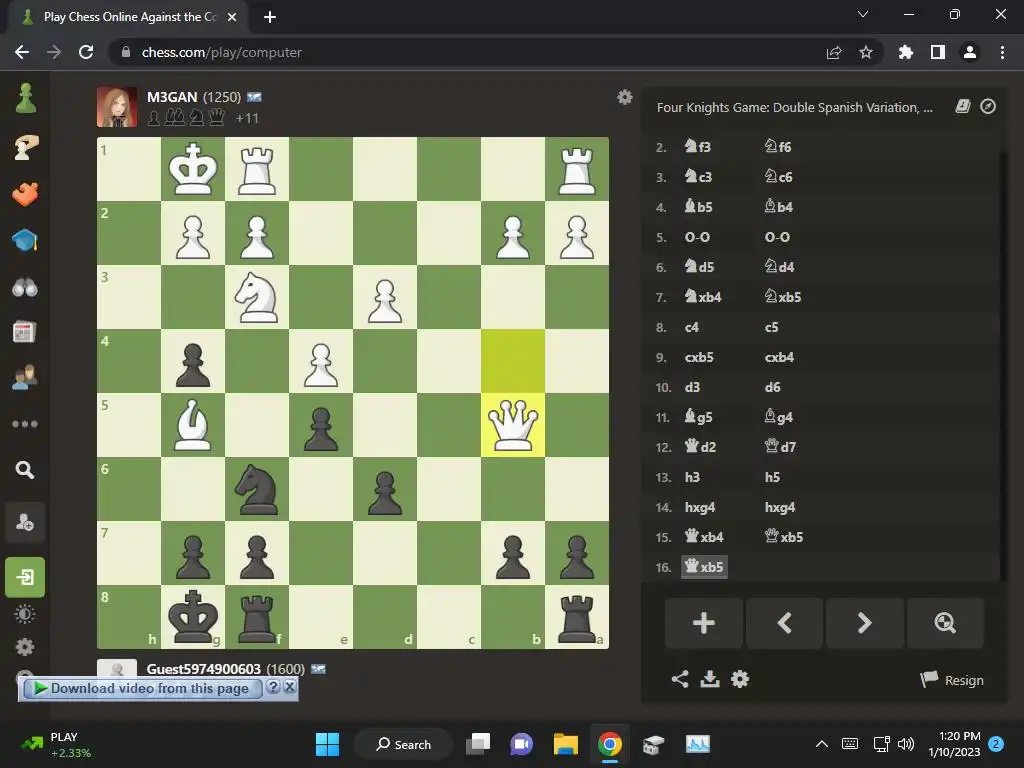The width and height of the screenshot is (1024, 768).
Task: Toggle browser side panel
Action: (938, 52)
